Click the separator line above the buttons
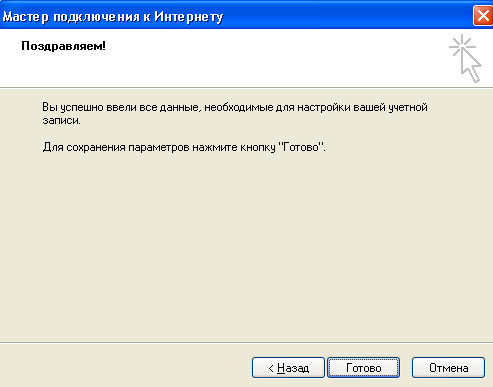The width and height of the screenshot is (493, 387). [x=247, y=342]
